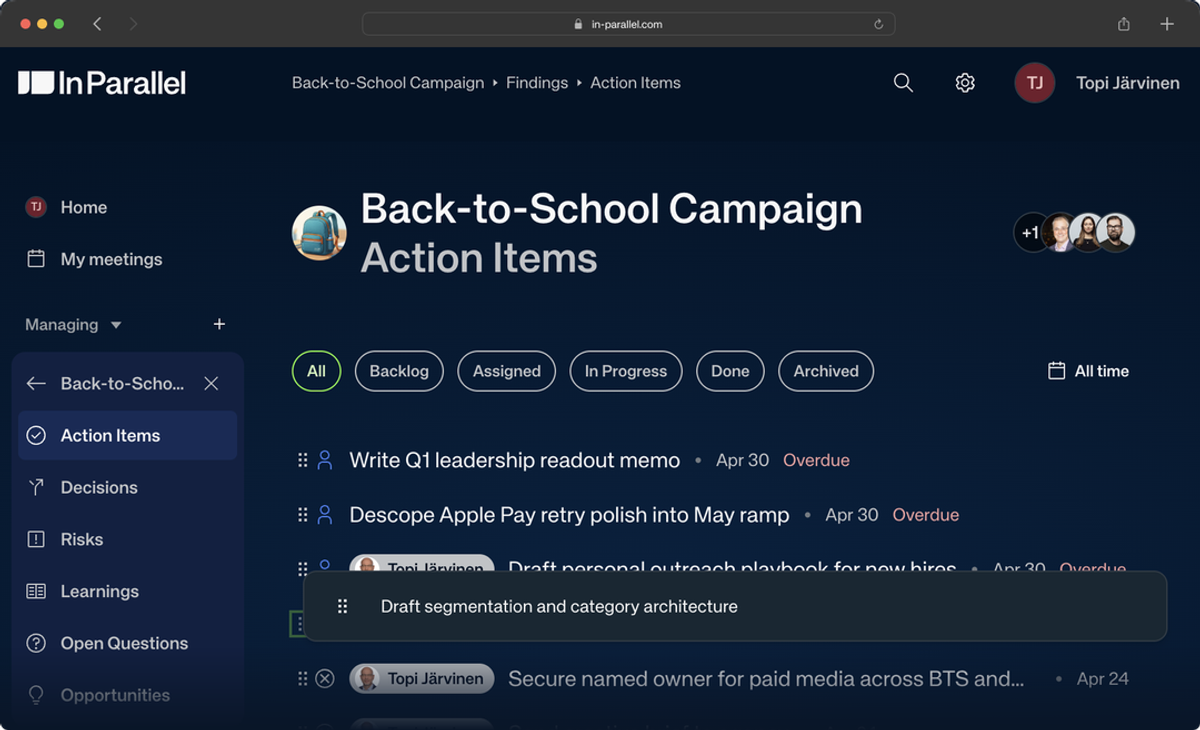Click assignee icon on Write Q1 memo row

(324, 460)
